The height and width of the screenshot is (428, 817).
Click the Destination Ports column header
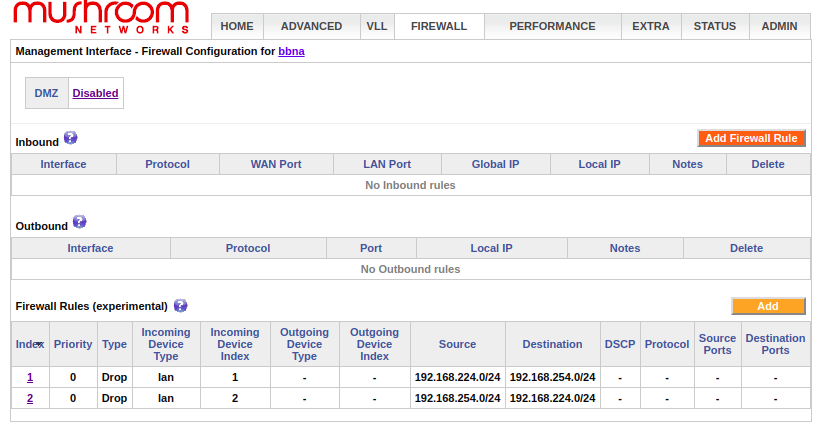(x=775, y=344)
